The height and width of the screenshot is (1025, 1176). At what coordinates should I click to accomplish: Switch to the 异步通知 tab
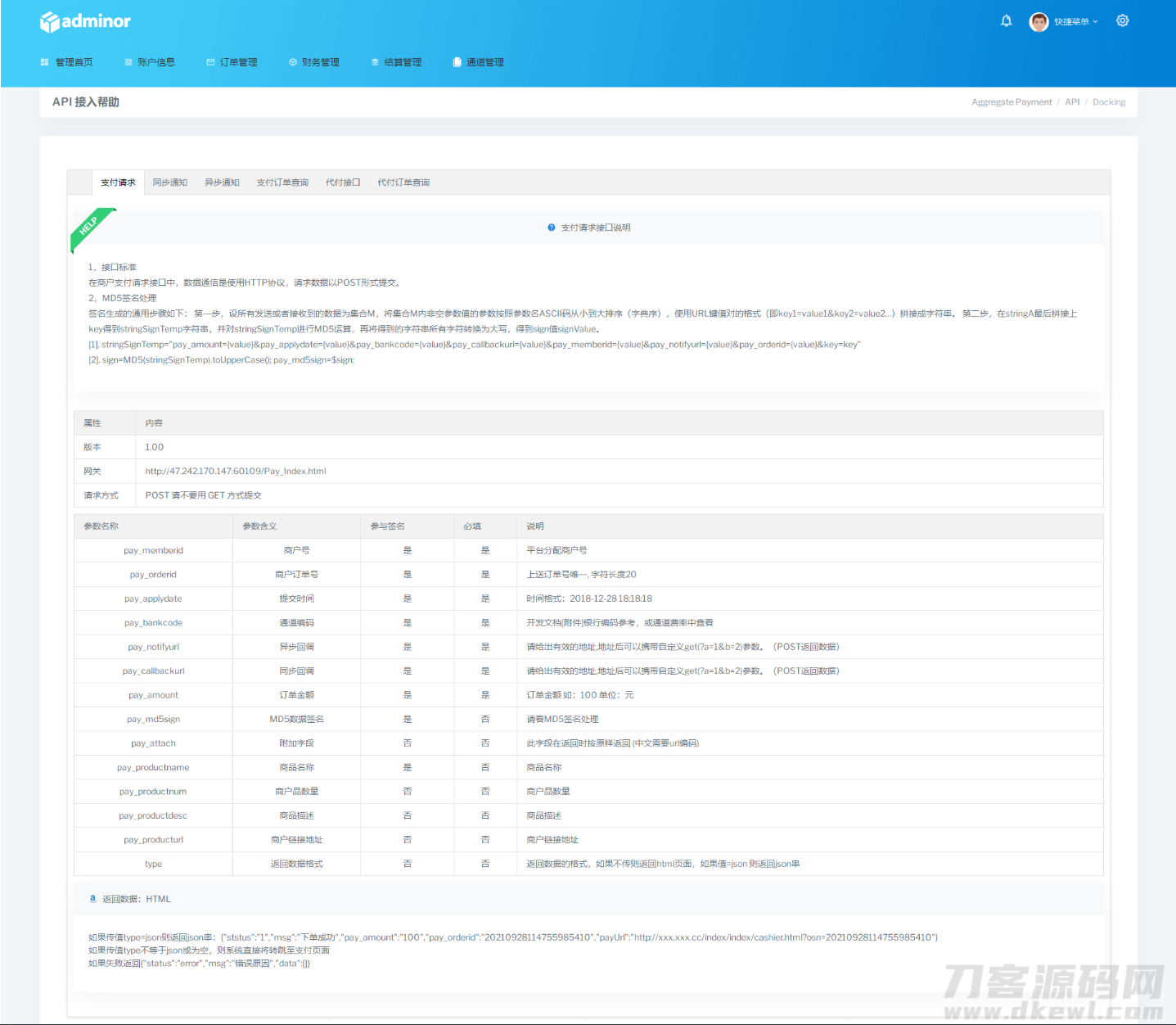click(222, 183)
